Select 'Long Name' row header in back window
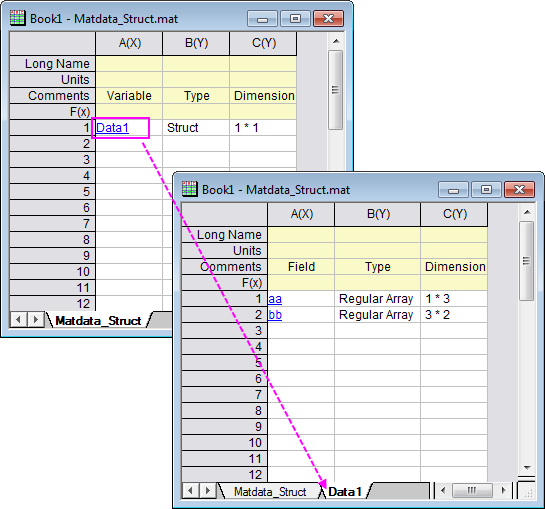545x509 pixels. coord(52,64)
